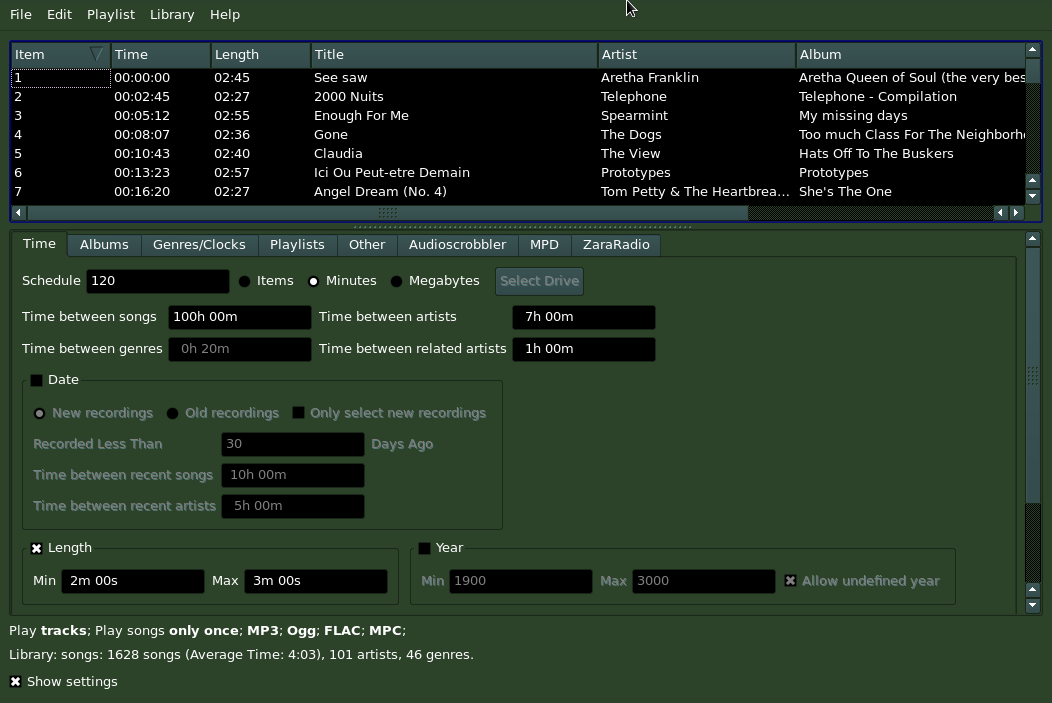Click the Length Max field
The image size is (1052, 703).
[316, 581]
